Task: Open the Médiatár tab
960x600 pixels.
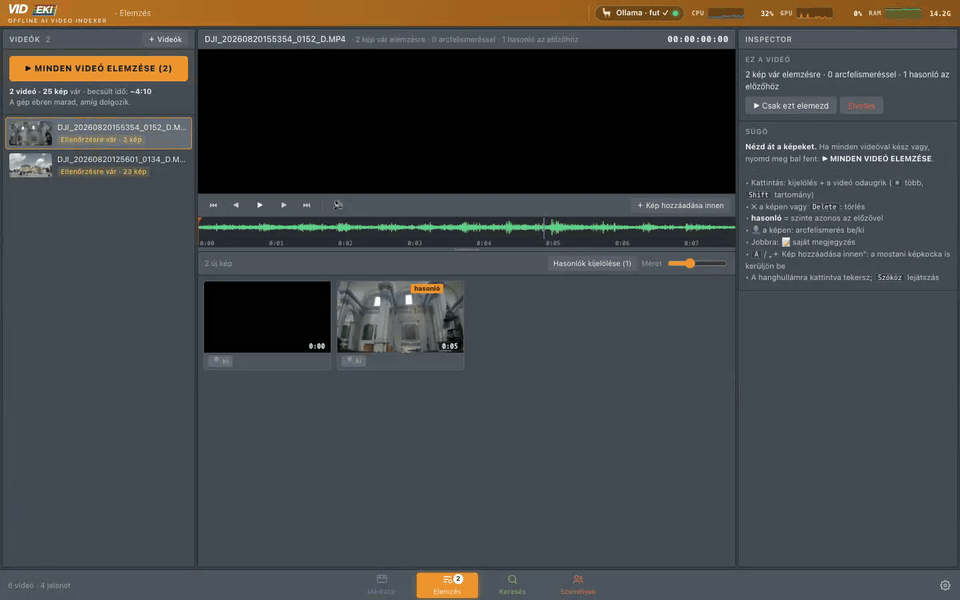Action: click(x=381, y=585)
